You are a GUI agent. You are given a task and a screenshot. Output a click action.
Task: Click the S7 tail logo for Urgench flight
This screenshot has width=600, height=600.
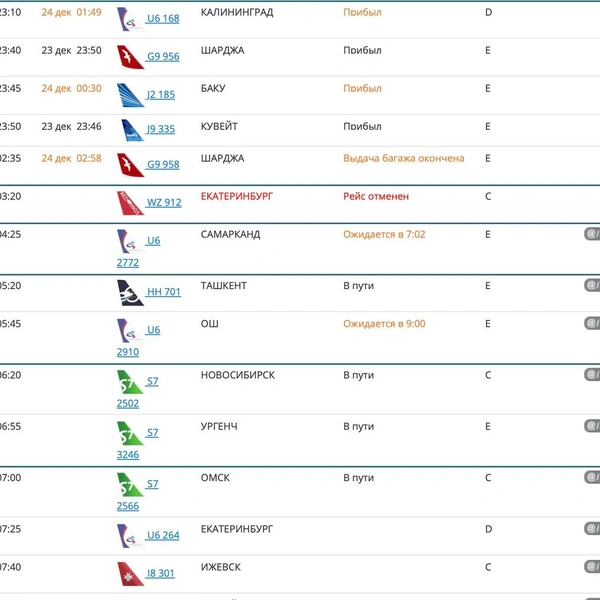click(x=130, y=433)
